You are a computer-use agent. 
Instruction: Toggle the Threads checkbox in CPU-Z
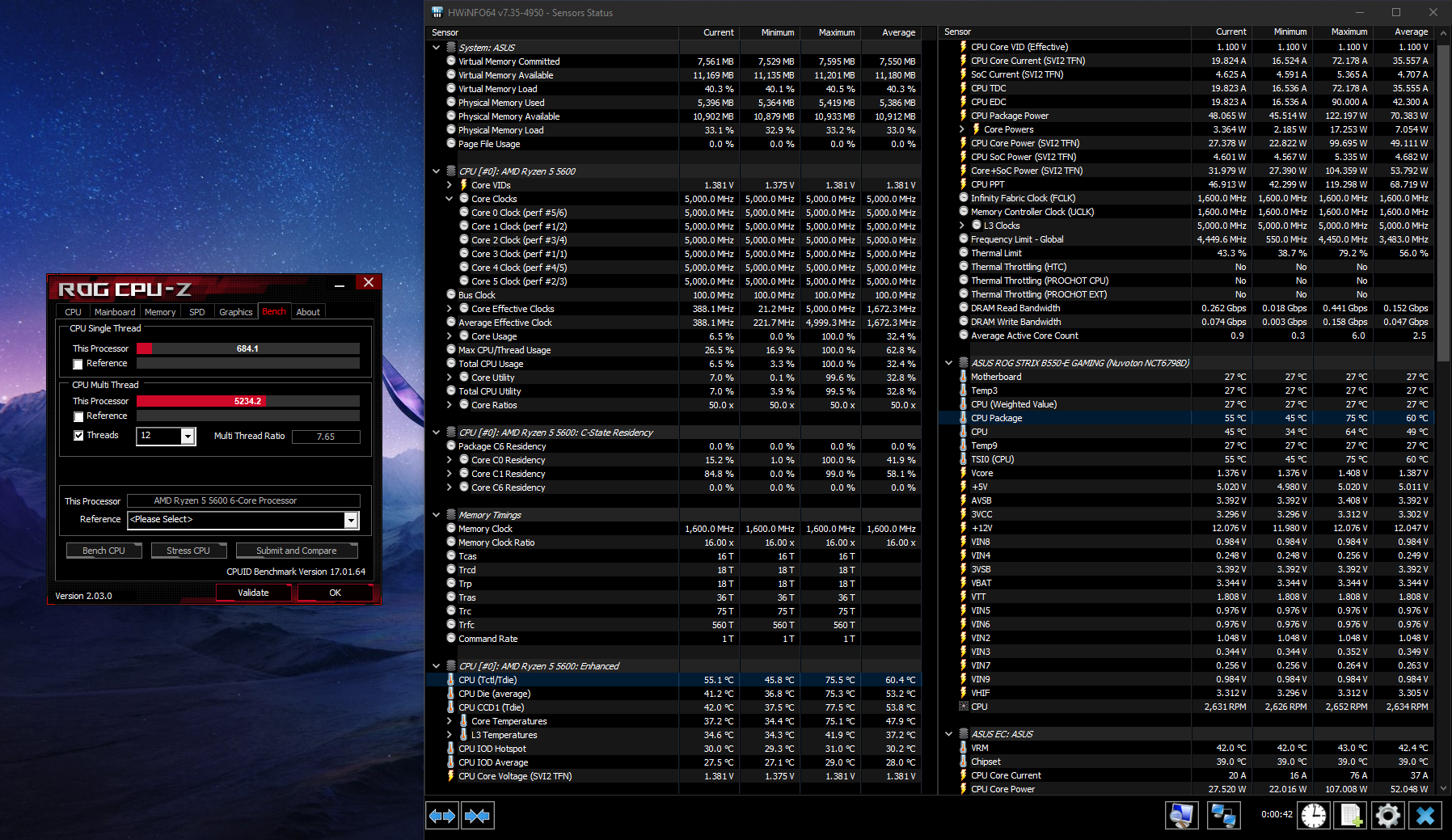78,436
